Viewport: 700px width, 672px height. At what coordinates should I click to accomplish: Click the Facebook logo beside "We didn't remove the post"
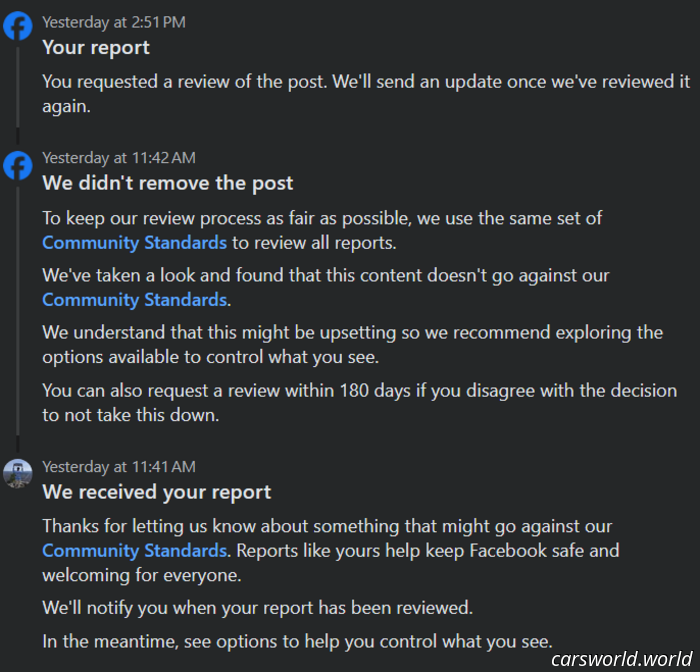[x=18, y=164]
